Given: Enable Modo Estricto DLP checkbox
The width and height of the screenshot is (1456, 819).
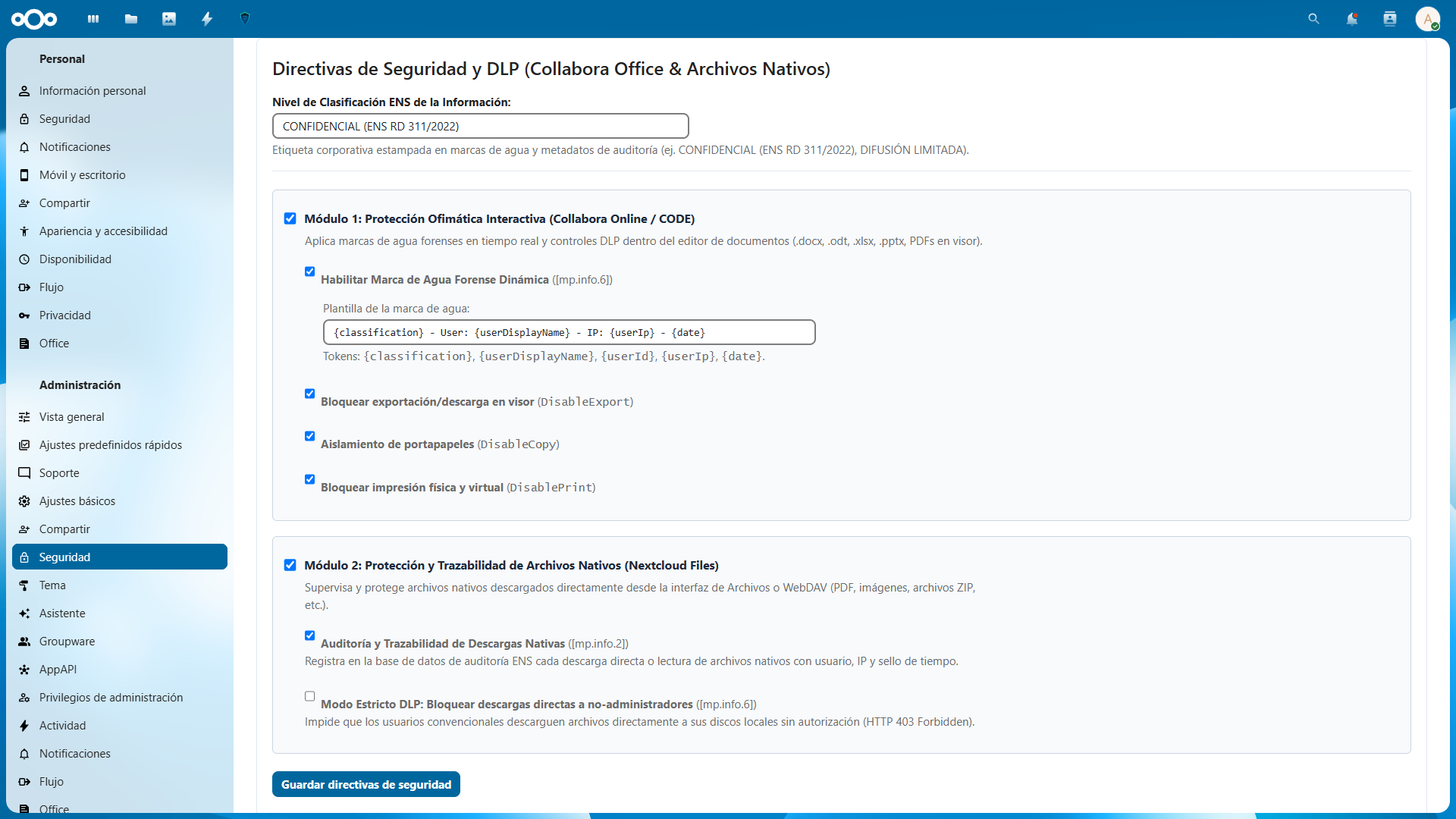Looking at the screenshot, I should (x=309, y=696).
